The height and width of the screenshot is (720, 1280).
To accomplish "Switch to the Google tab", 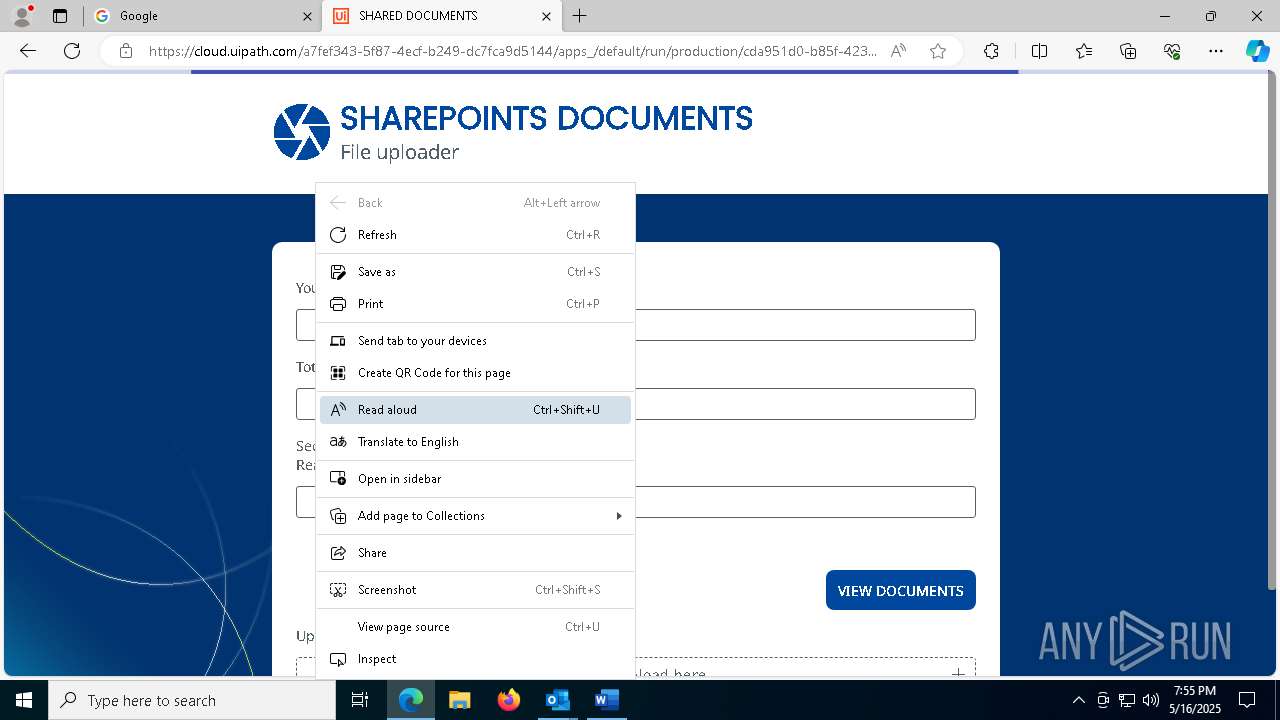I will coord(202,16).
